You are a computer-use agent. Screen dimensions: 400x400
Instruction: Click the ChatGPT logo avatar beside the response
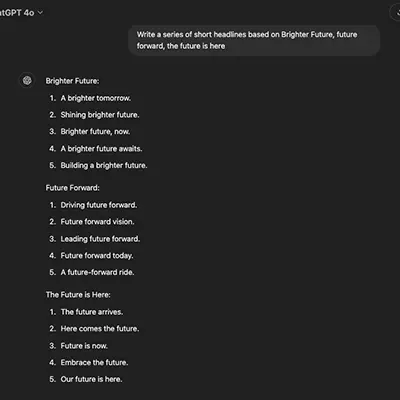coord(27,80)
